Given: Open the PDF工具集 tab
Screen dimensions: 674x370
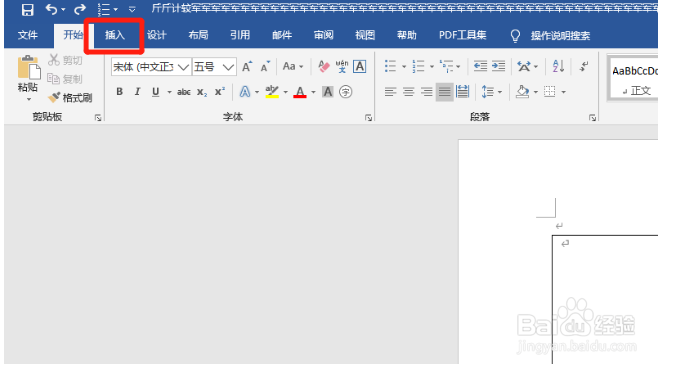Looking at the screenshot, I should pyautogui.click(x=462, y=35).
